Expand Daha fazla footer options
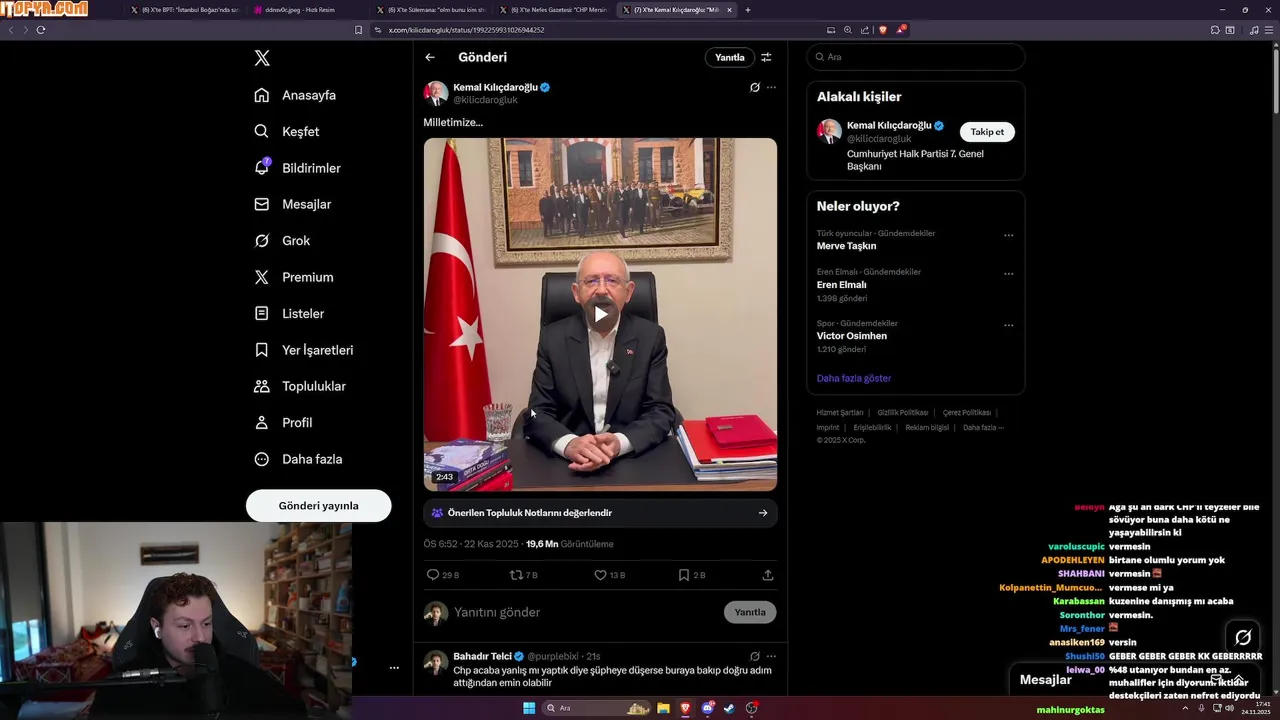Screen dimensions: 1280x720 point(983,427)
